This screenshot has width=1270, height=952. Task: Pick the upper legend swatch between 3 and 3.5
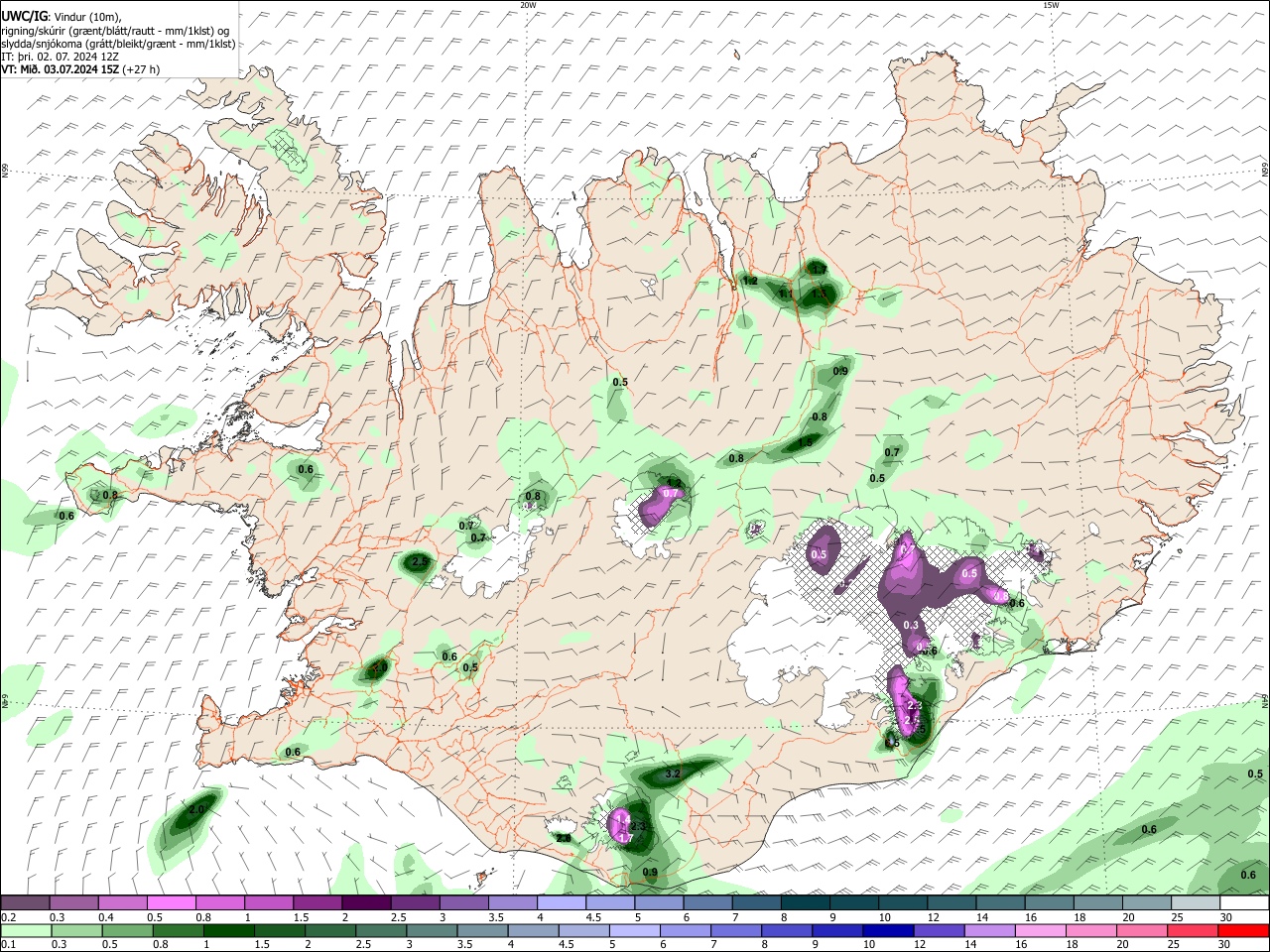click(463, 903)
